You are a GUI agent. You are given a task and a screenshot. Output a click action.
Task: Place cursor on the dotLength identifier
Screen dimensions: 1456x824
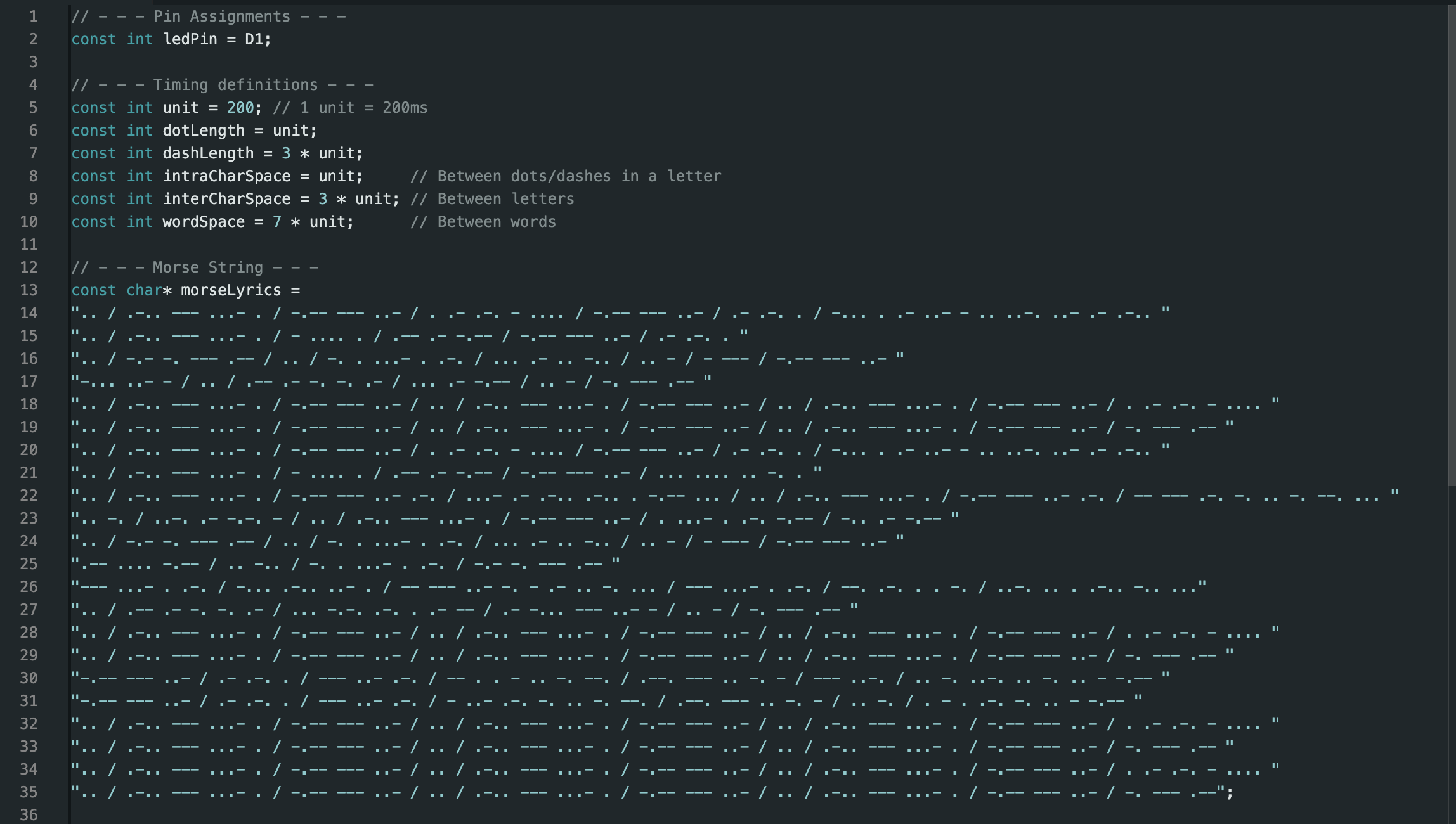tap(203, 131)
